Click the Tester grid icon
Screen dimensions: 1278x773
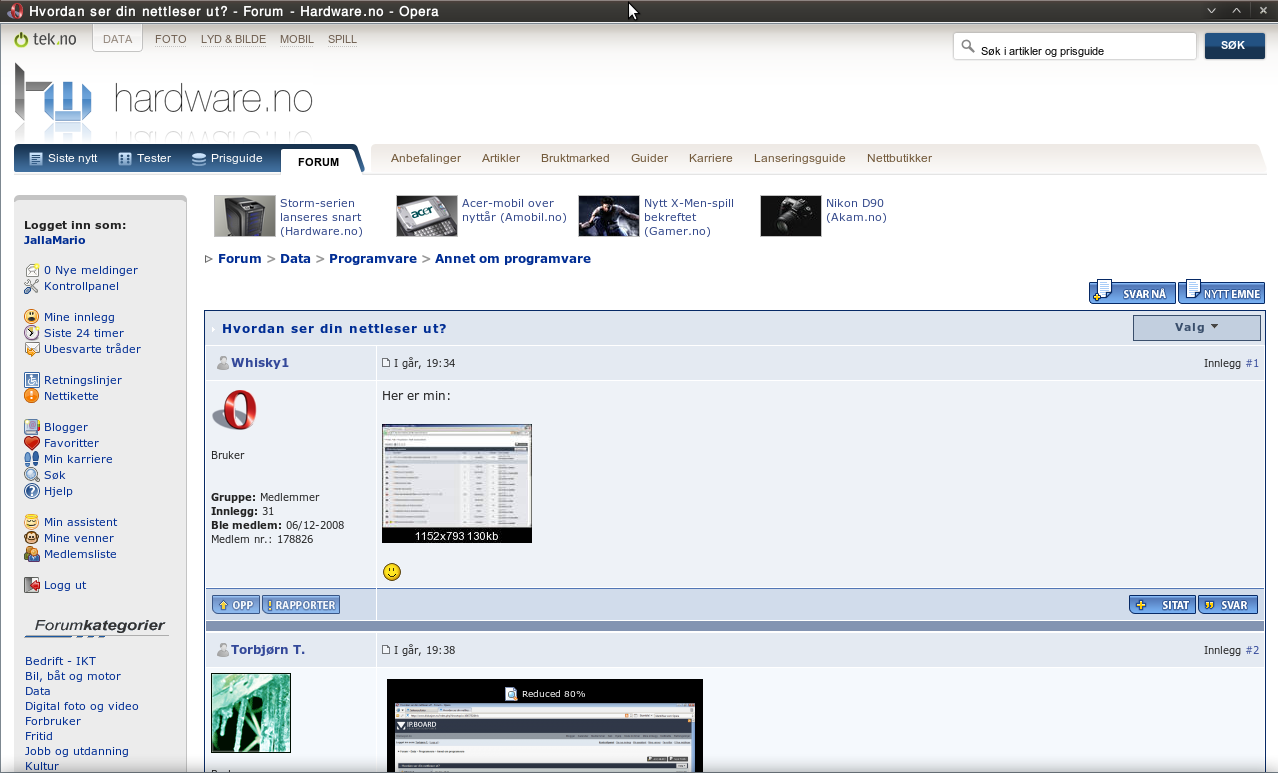[x=125, y=159]
